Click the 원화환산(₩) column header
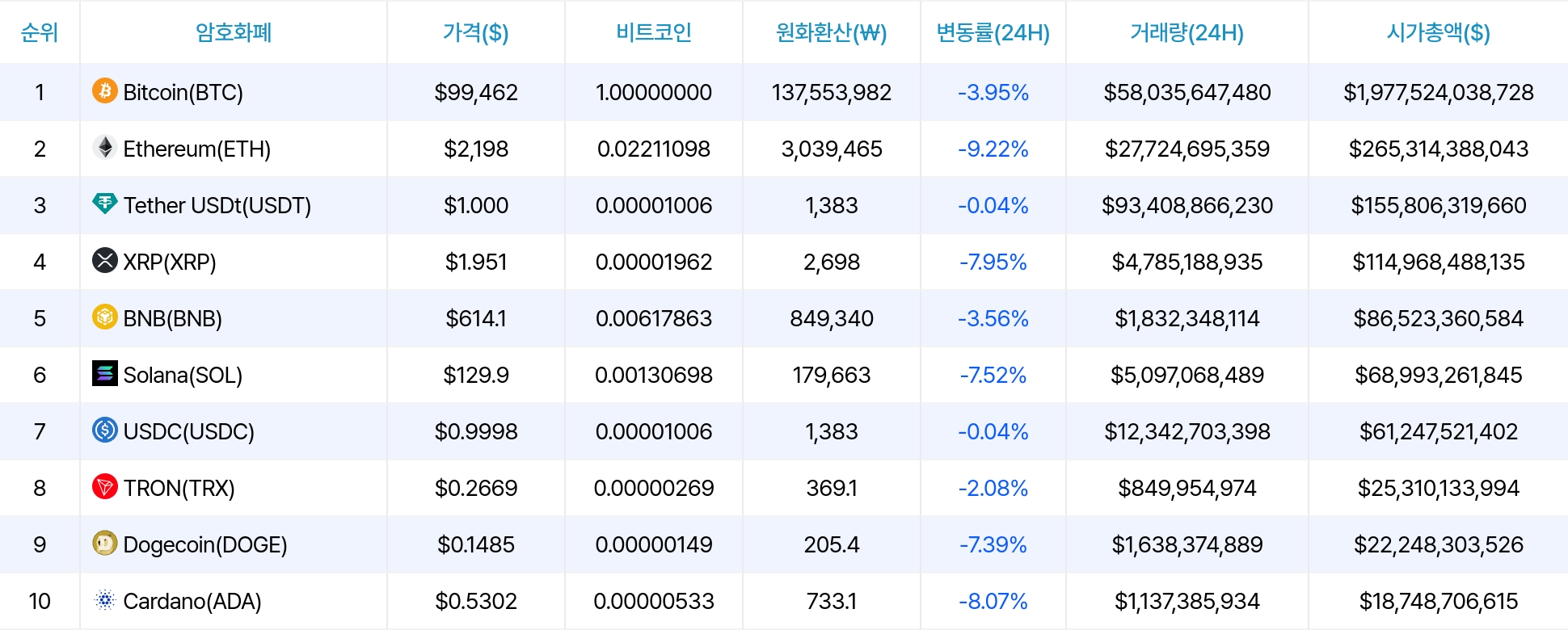 coord(831,32)
